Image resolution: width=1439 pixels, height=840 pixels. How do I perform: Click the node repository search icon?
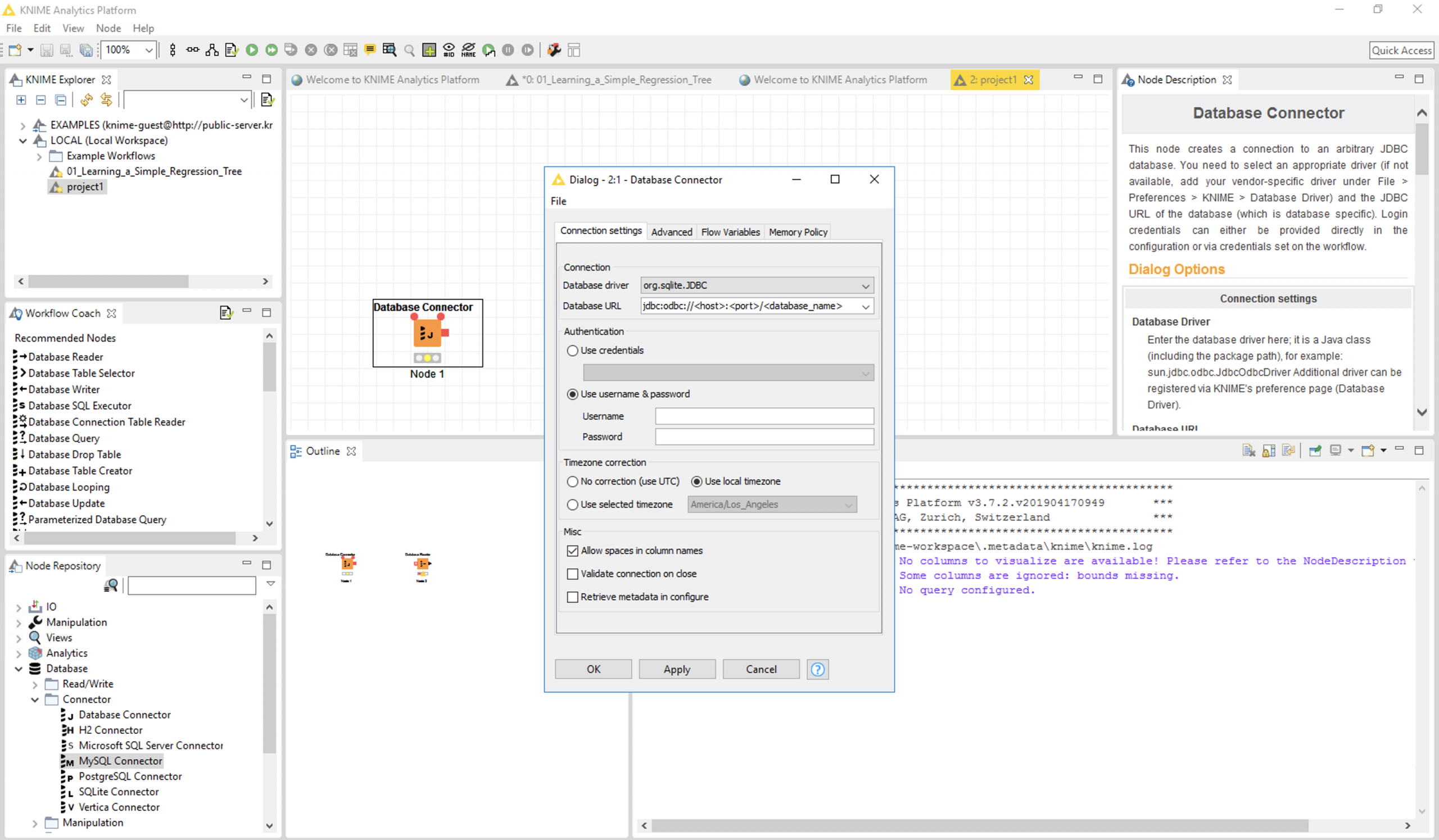pos(111,585)
